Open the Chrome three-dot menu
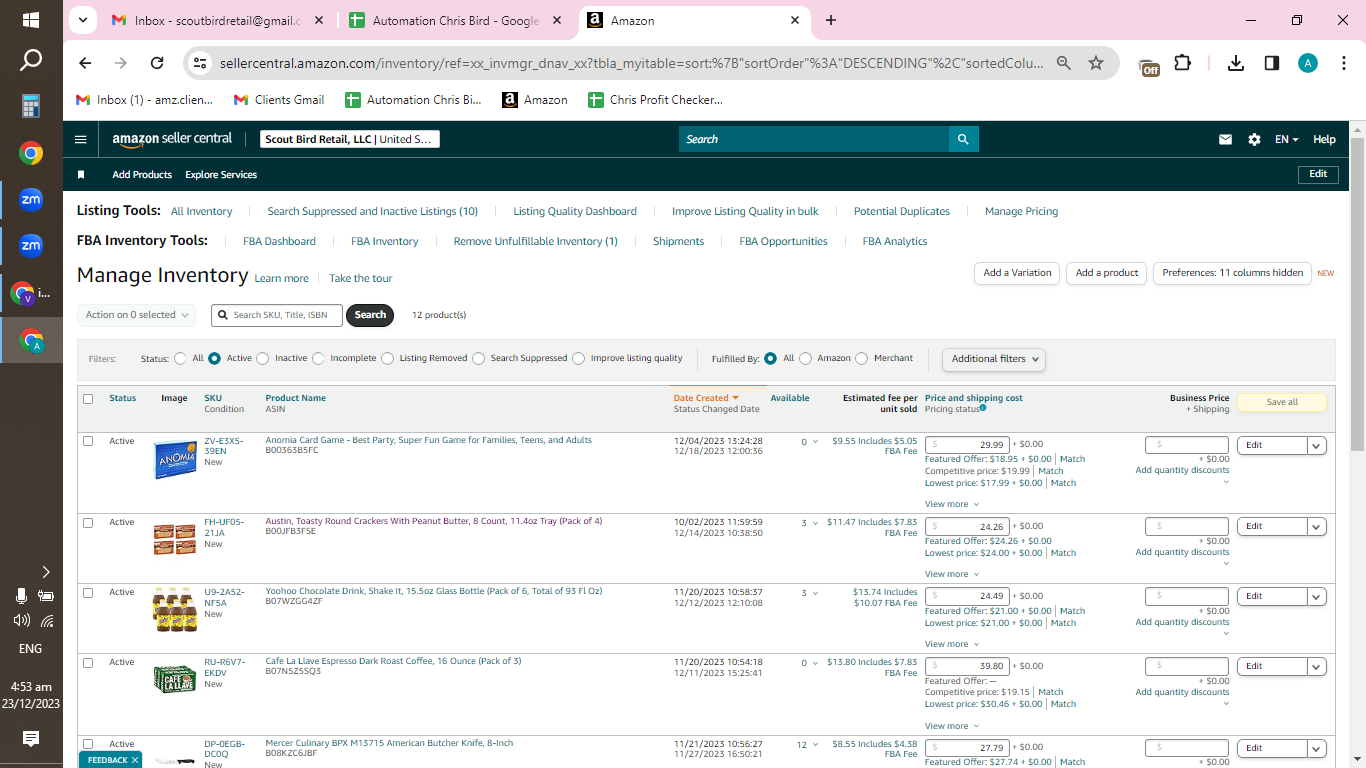 click(x=1343, y=63)
